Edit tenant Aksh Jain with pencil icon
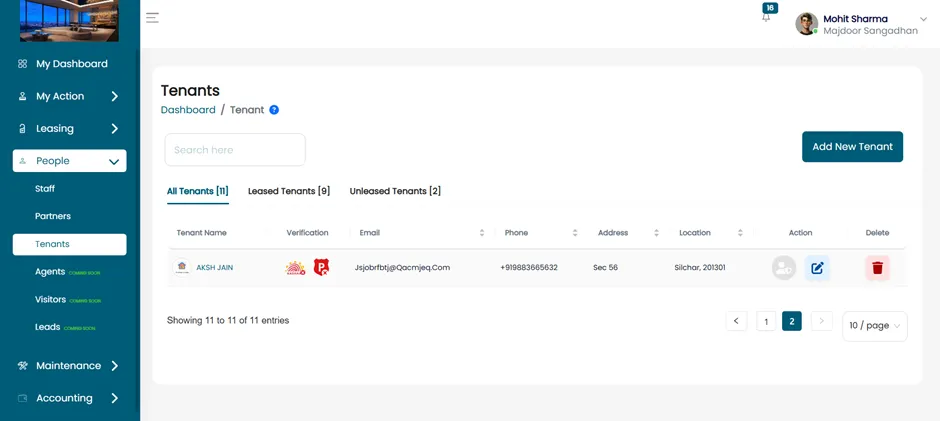940x421 pixels. 817,268
